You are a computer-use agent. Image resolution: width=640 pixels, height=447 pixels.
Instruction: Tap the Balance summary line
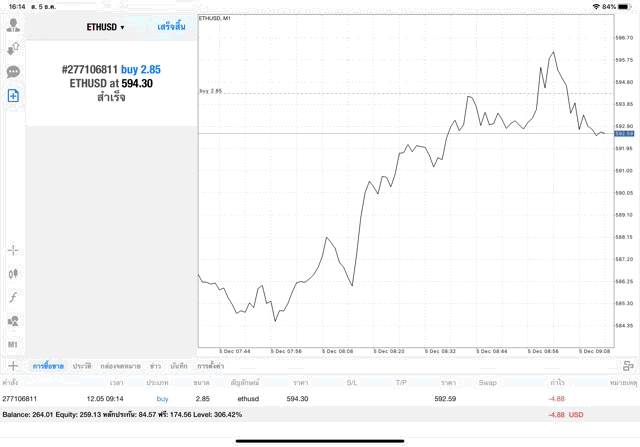pyautogui.click(x=122, y=415)
